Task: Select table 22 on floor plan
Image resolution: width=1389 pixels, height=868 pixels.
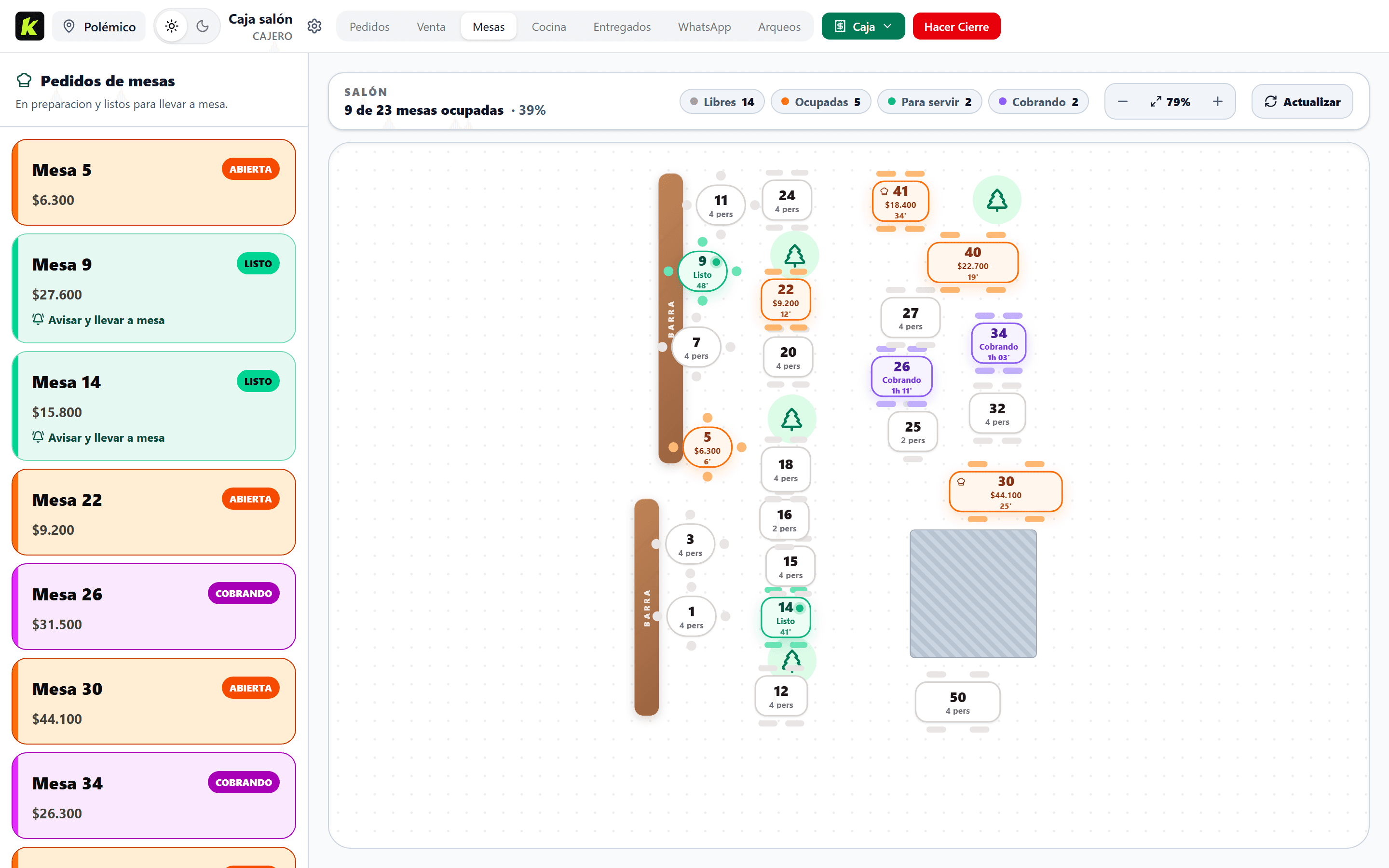Action: tap(785, 299)
